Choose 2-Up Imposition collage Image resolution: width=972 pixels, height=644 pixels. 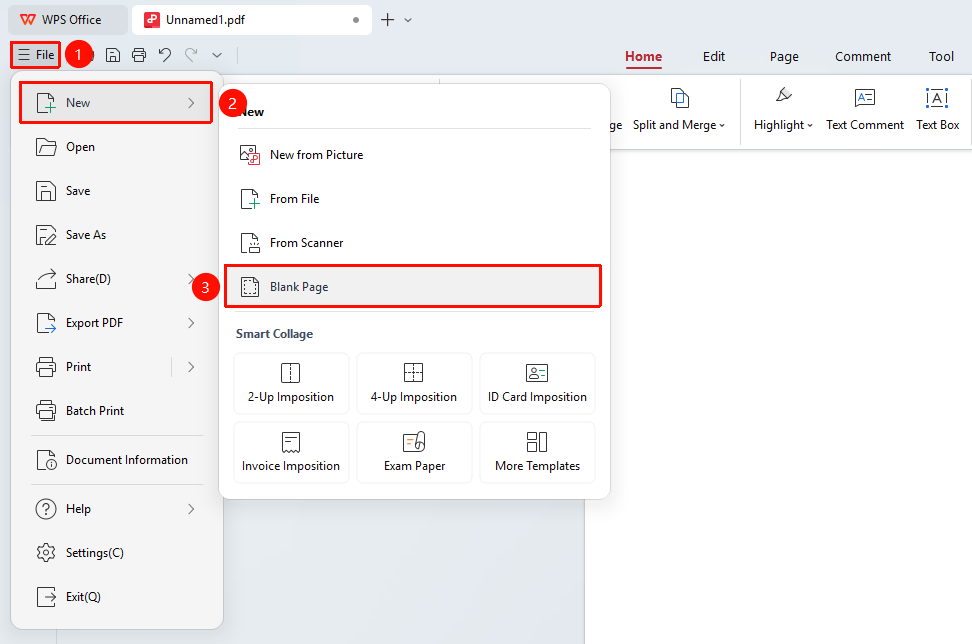point(291,384)
